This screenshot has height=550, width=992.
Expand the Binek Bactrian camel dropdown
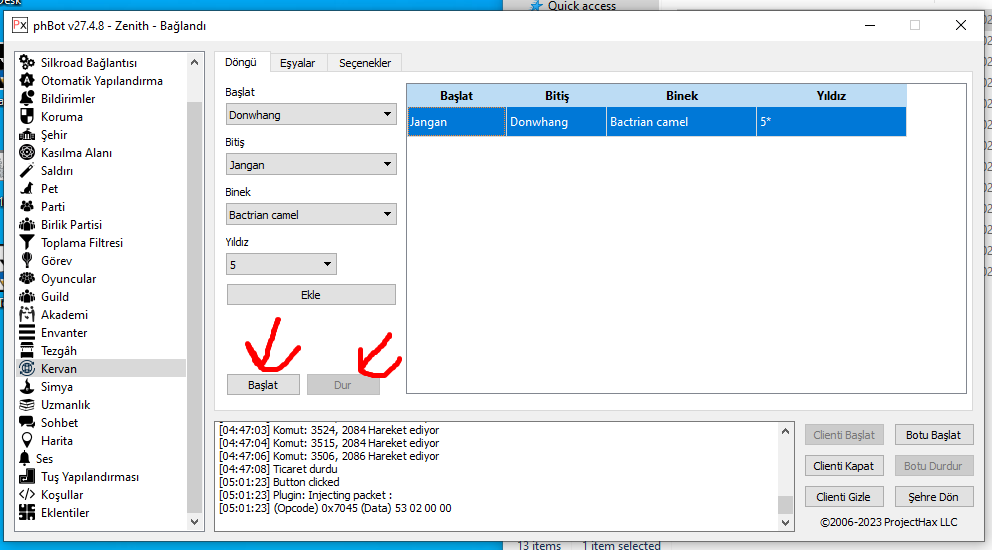(311, 215)
